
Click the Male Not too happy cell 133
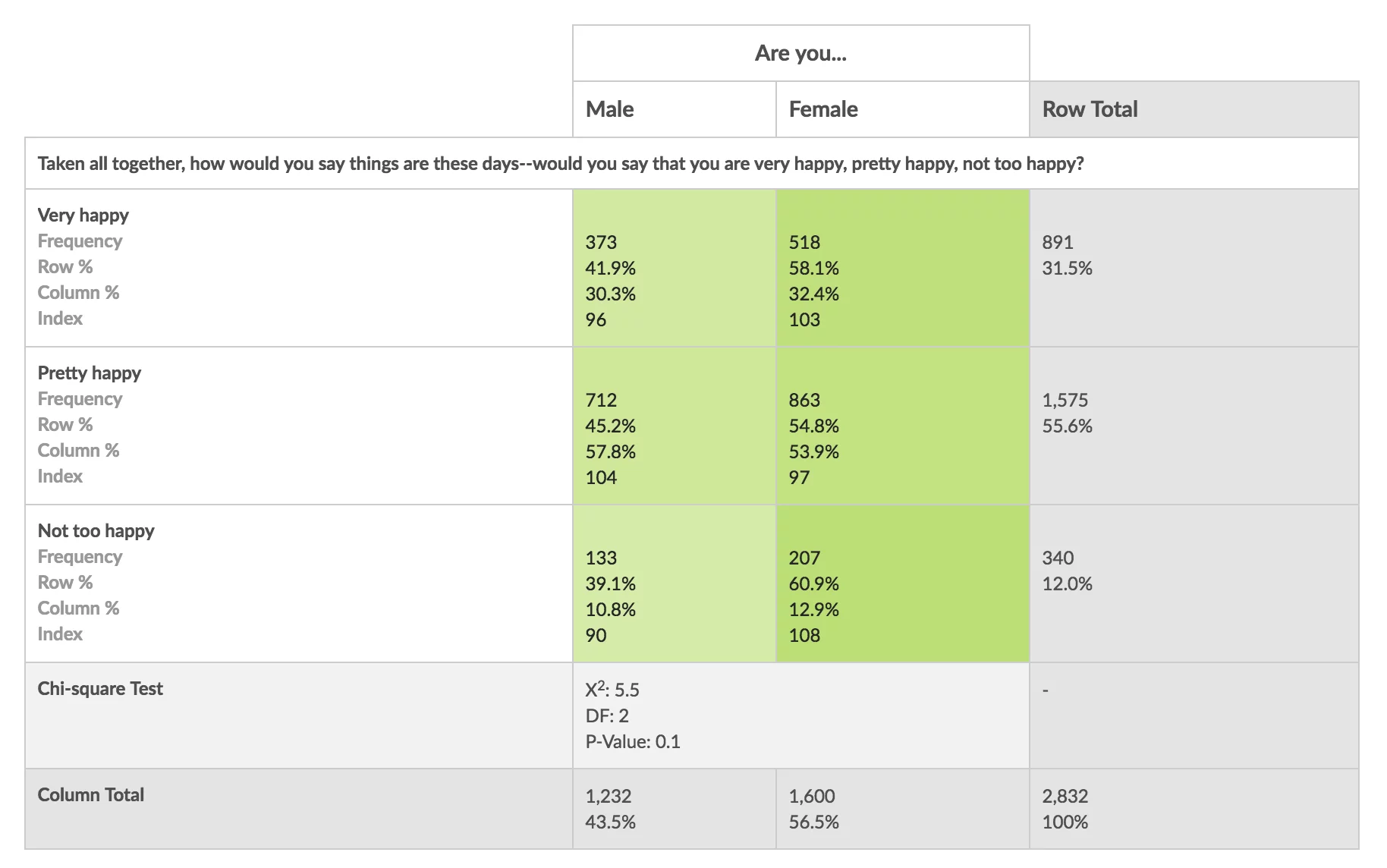coord(601,558)
